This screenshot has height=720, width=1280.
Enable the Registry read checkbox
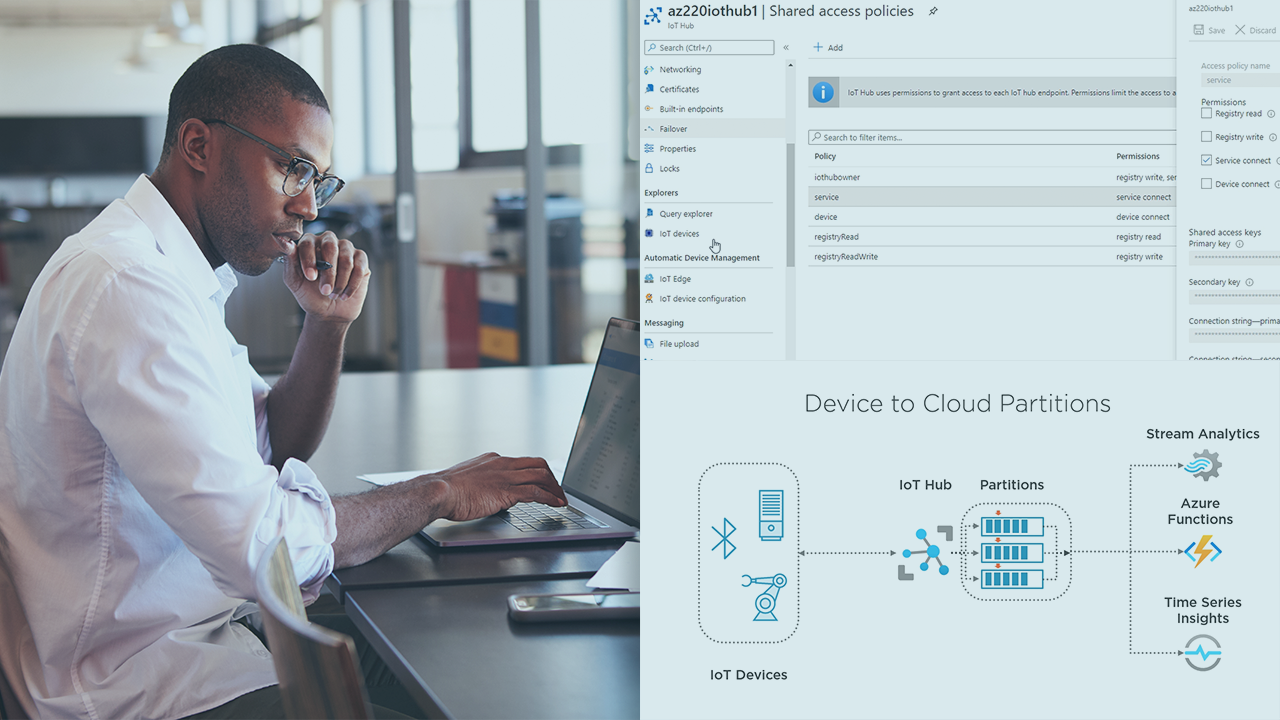tap(1206, 114)
